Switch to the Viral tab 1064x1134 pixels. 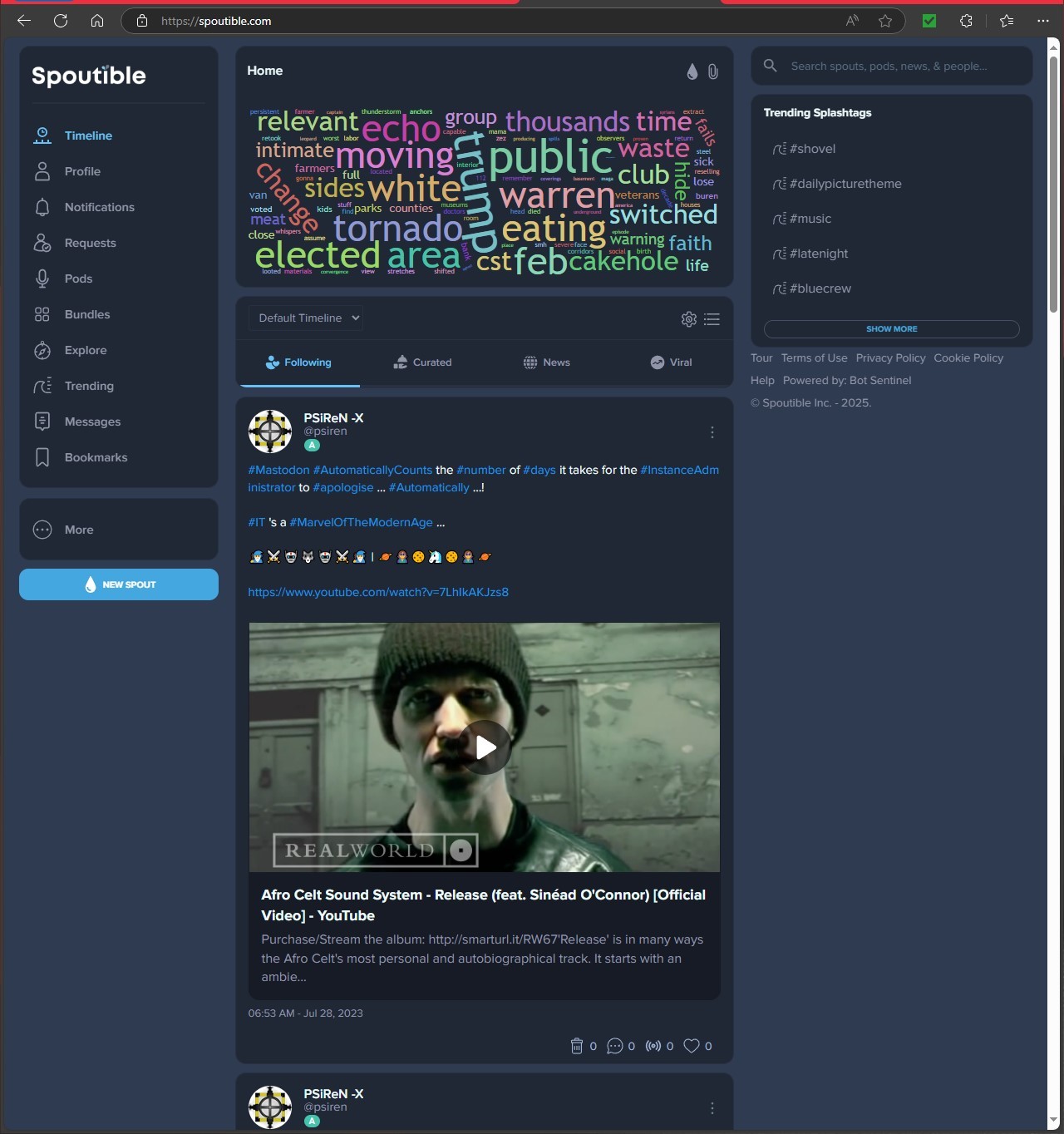(671, 362)
